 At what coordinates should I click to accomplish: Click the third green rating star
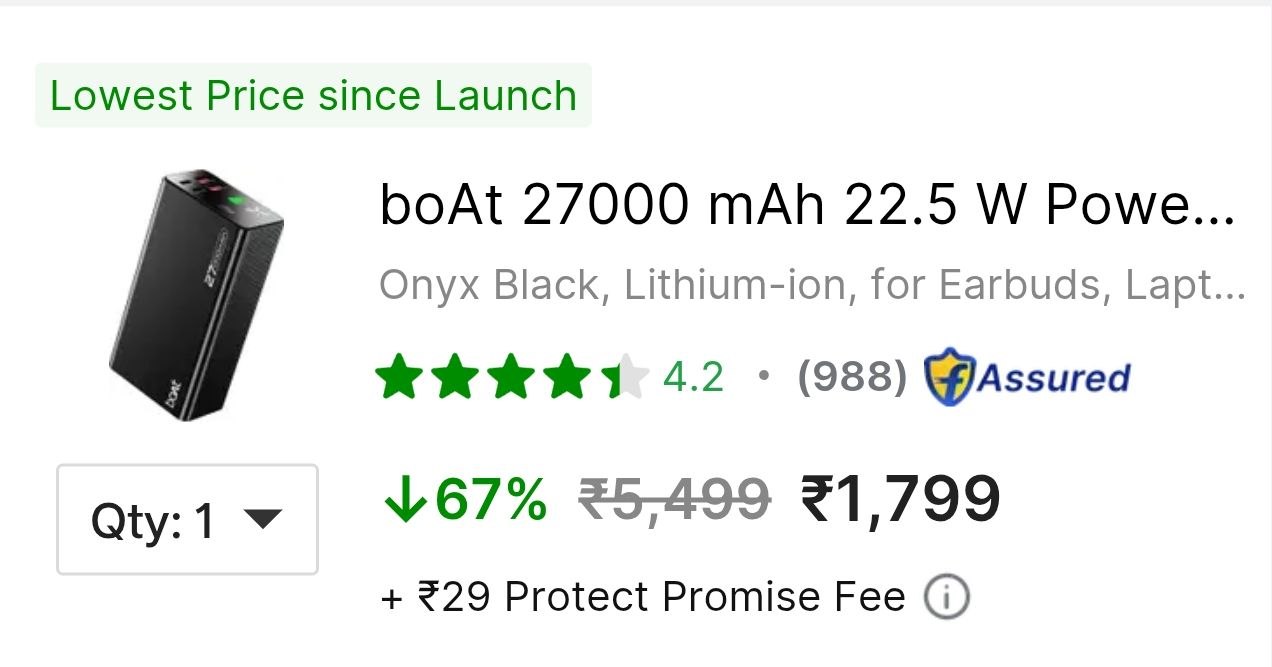click(x=512, y=377)
